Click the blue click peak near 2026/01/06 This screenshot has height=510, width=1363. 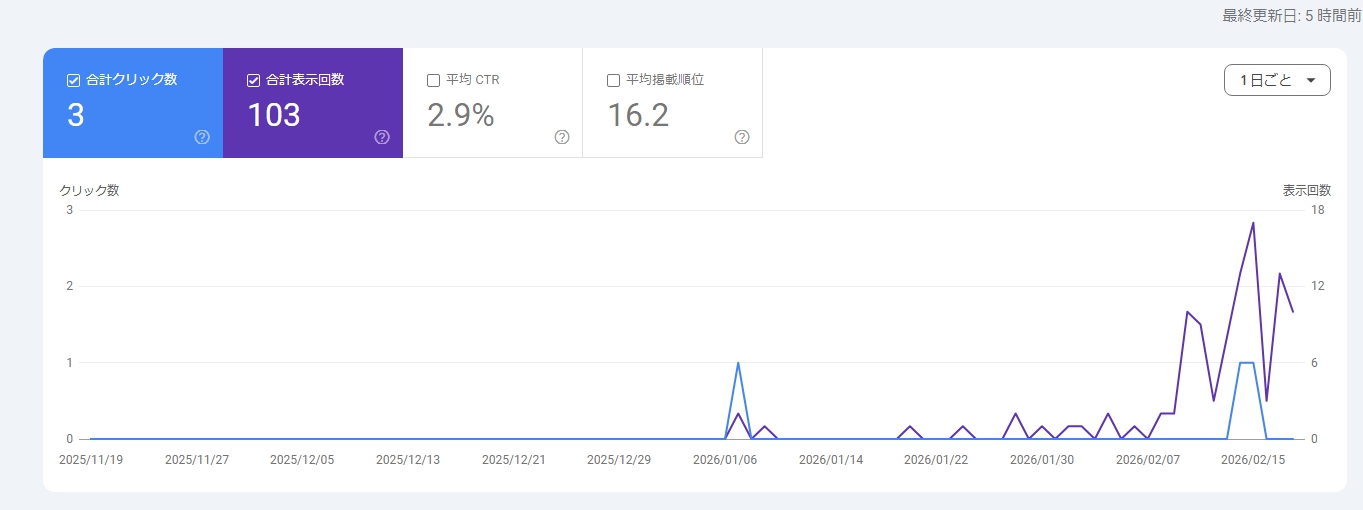click(738, 363)
